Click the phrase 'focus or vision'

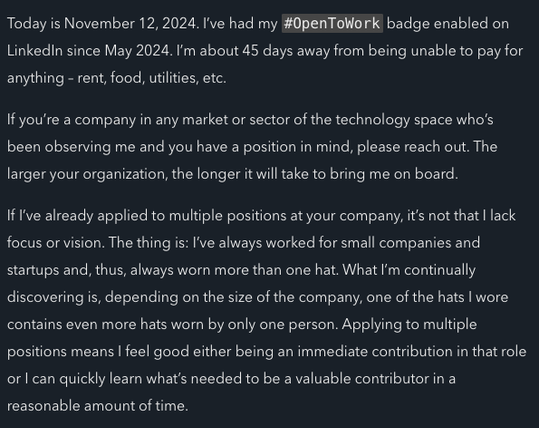[56, 243]
